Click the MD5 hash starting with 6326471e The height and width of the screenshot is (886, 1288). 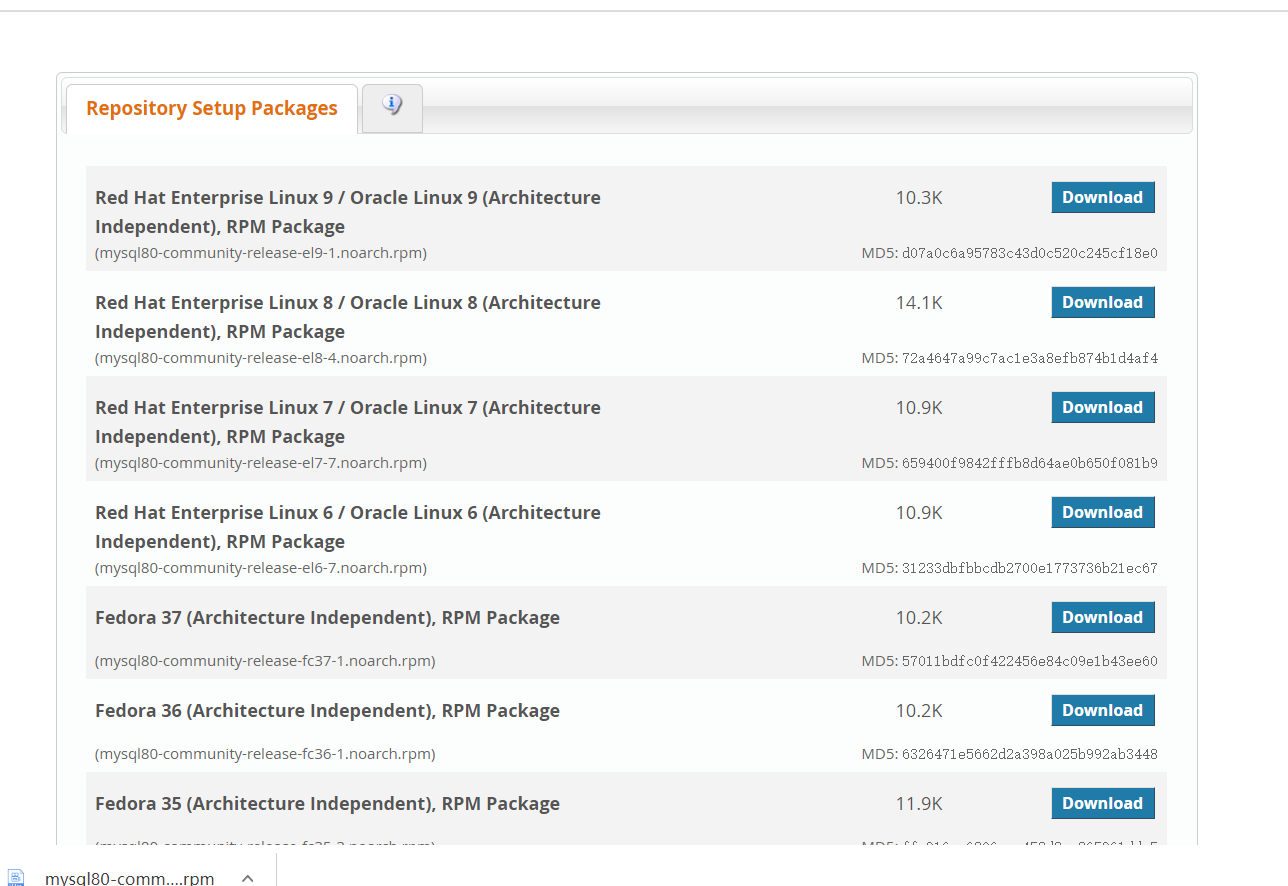1030,754
